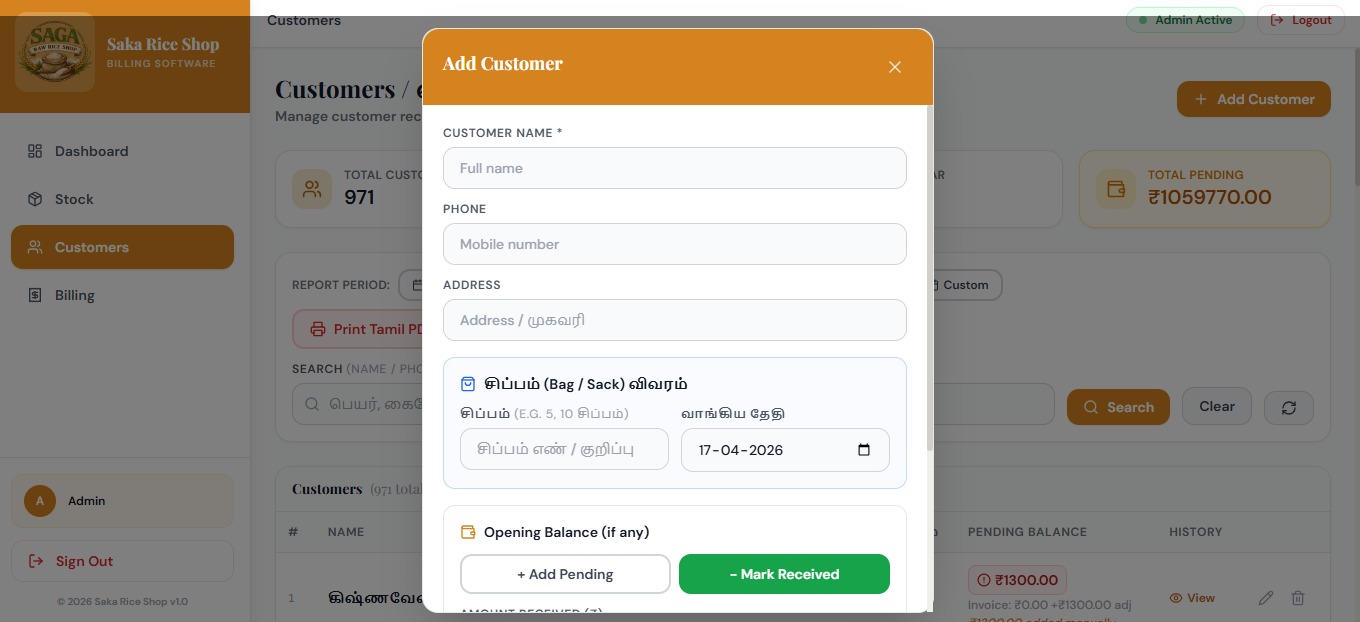The image size is (1360, 622).
Task: Click the Add Customer button
Action: pyautogui.click(x=1253, y=99)
